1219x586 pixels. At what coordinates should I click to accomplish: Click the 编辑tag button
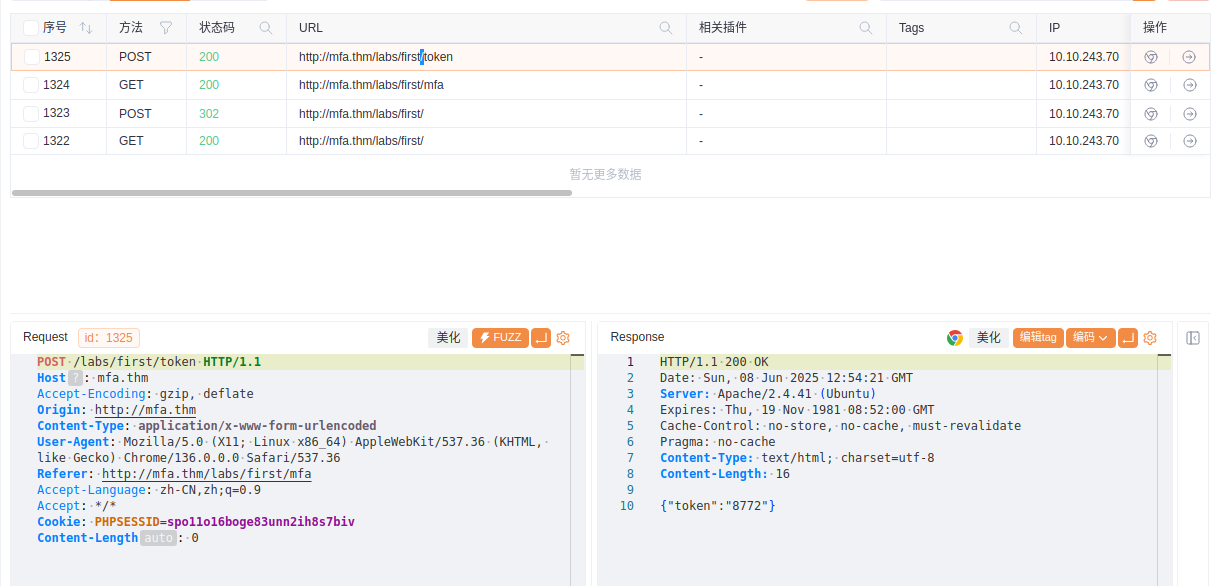pyautogui.click(x=1038, y=338)
